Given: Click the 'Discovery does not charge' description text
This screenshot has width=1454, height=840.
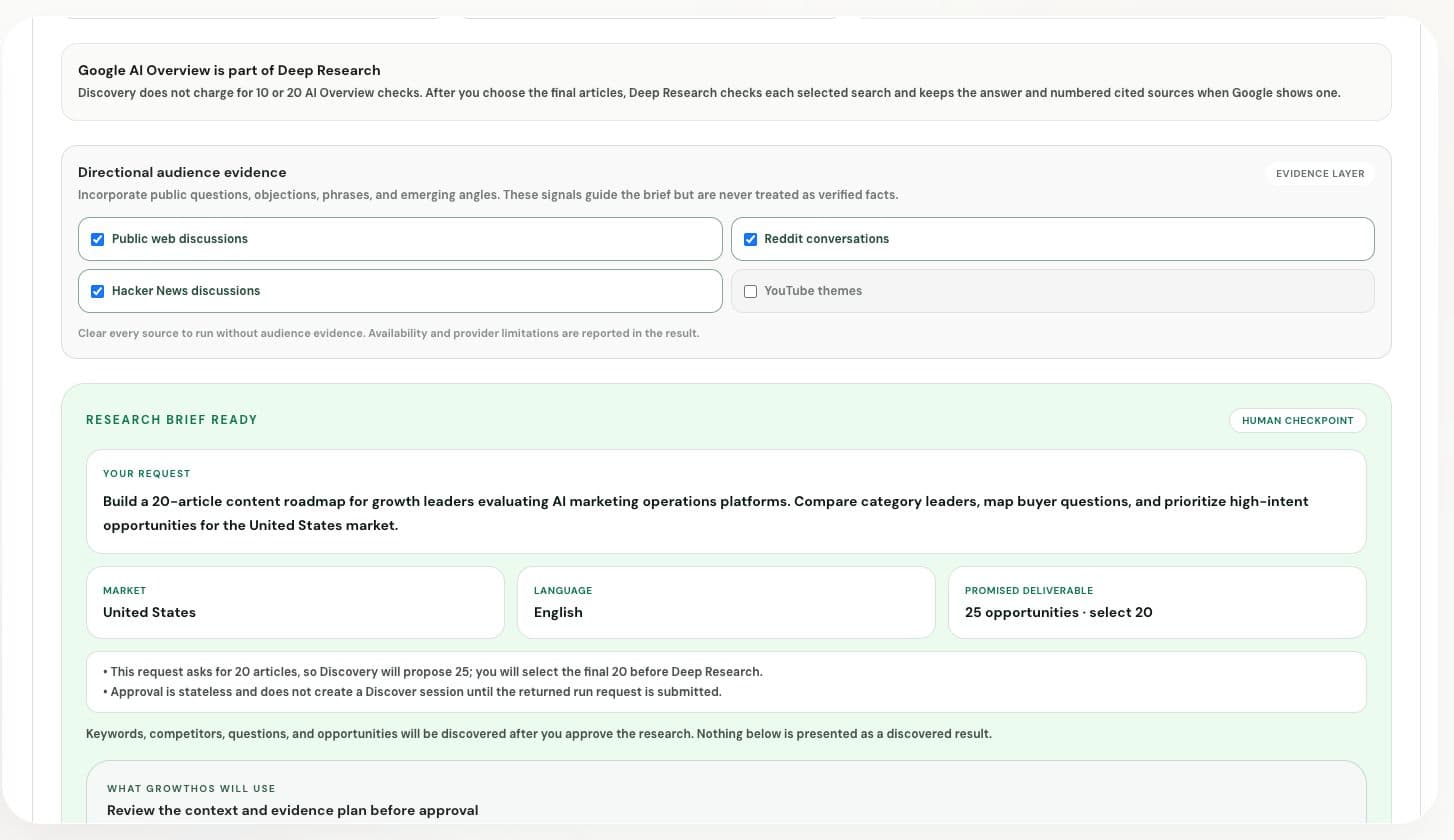Looking at the screenshot, I should coord(709,93).
